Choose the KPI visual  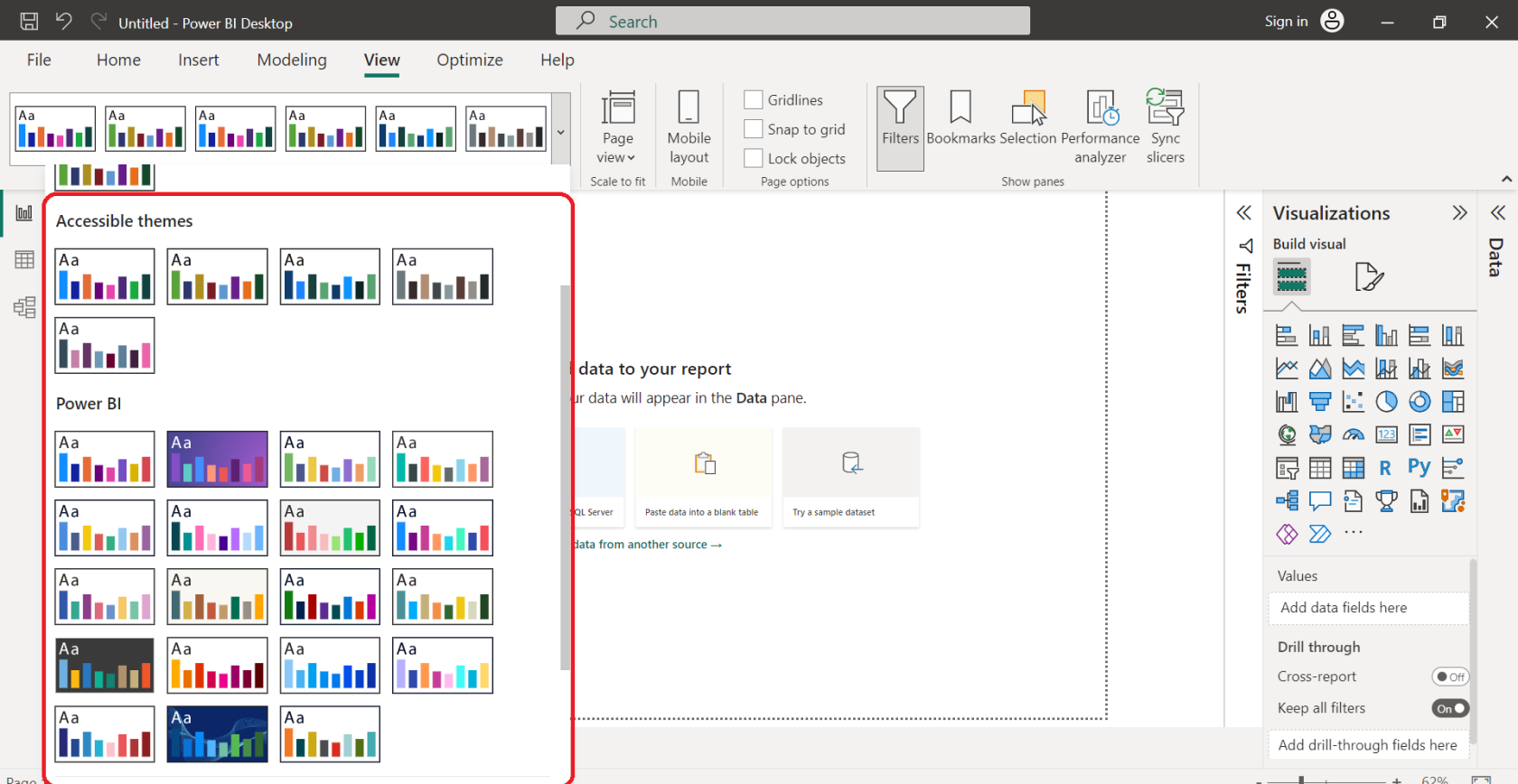(1453, 434)
